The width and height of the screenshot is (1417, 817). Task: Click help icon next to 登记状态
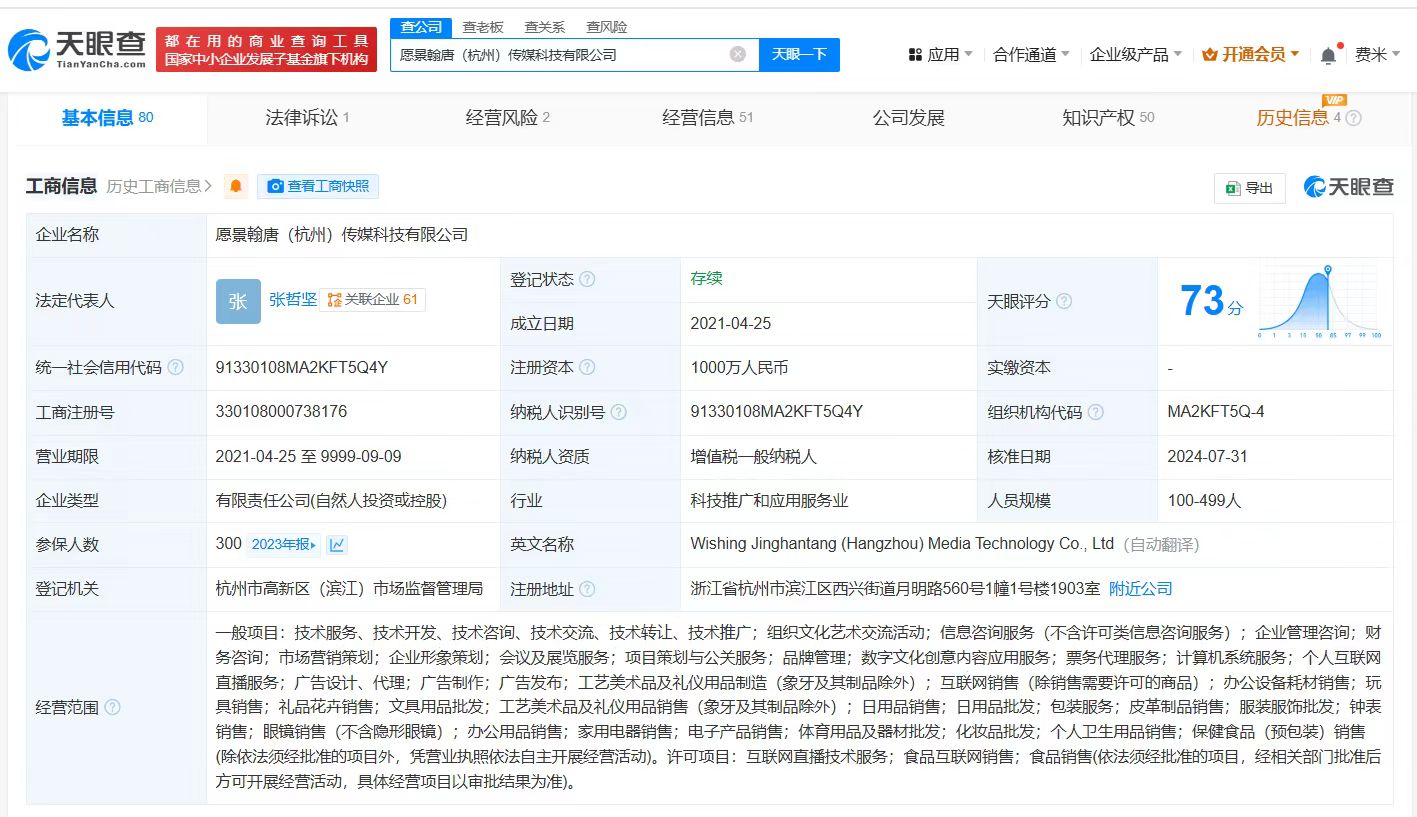point(587,279)
